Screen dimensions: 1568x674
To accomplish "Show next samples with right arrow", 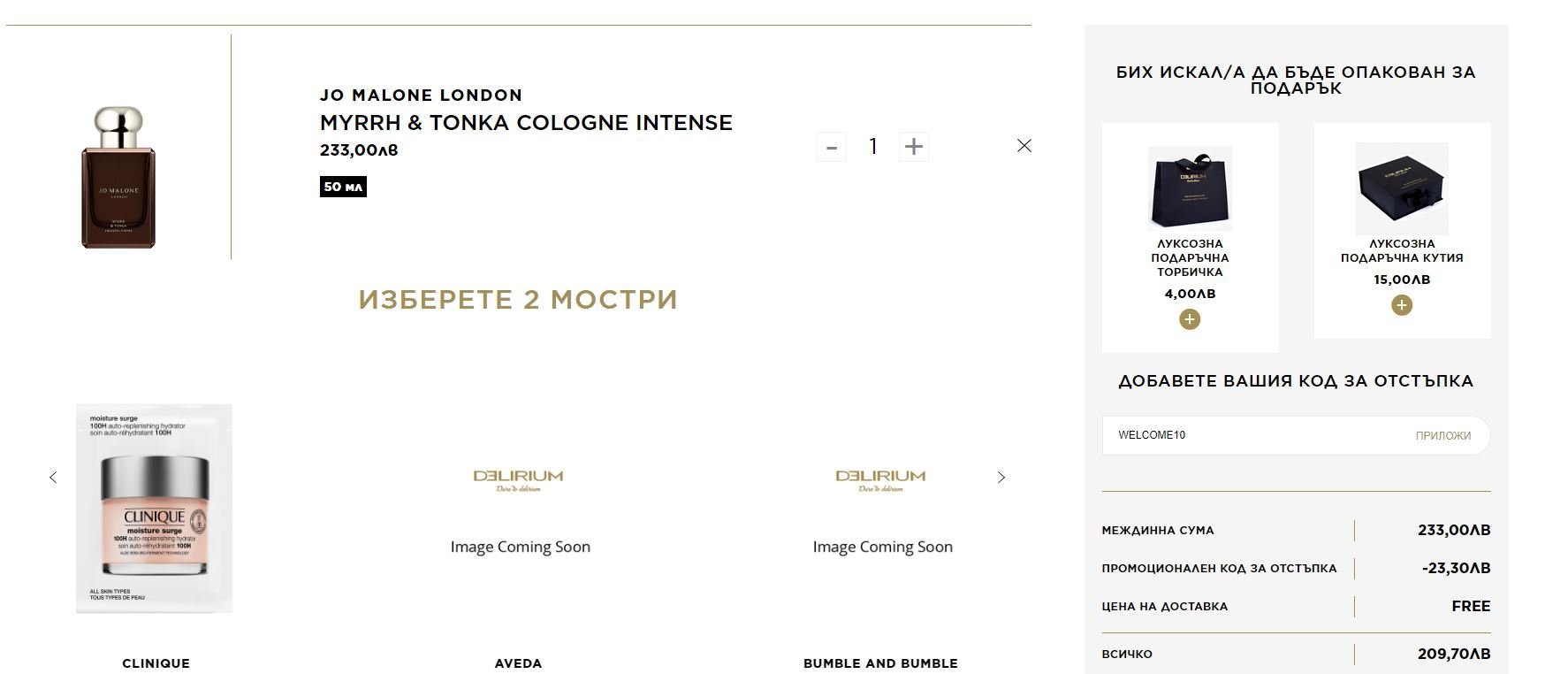I will pos(1001,478).
